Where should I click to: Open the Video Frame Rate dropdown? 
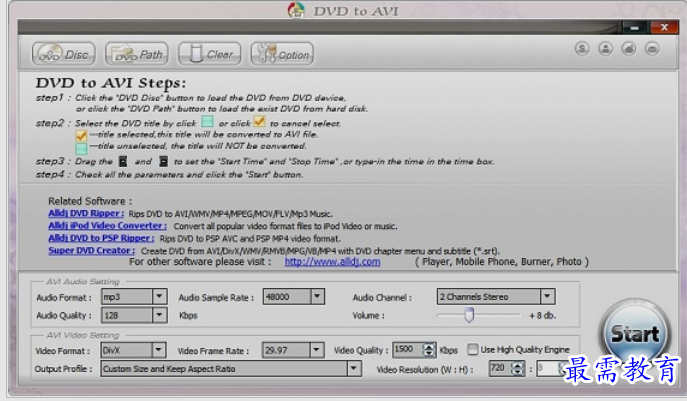click(x=316, y=350)
